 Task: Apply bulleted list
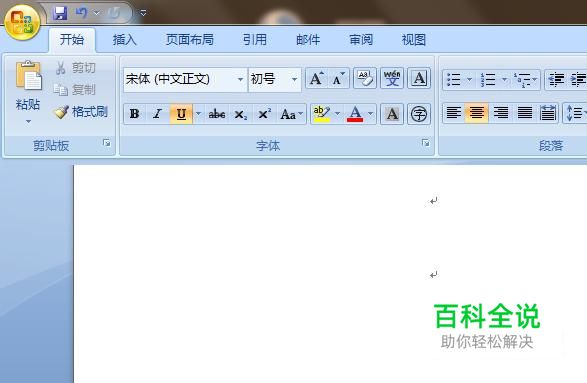[x=454, y=79]
